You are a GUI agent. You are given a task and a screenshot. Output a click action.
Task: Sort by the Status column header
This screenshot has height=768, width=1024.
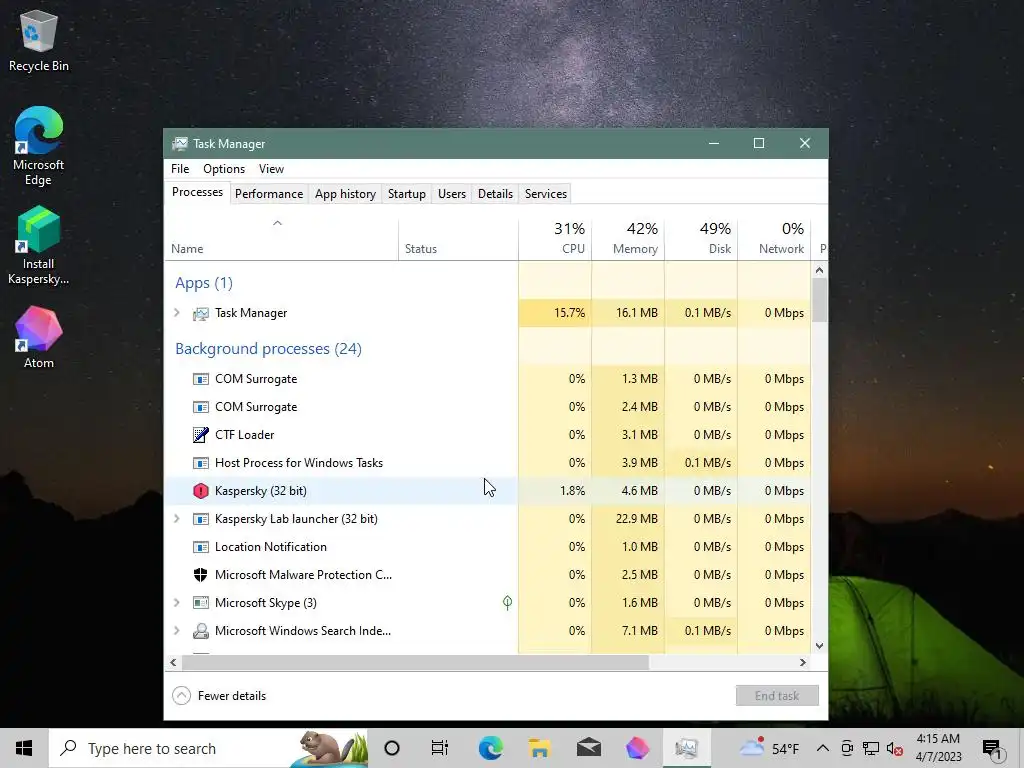[x=458, y=240]
